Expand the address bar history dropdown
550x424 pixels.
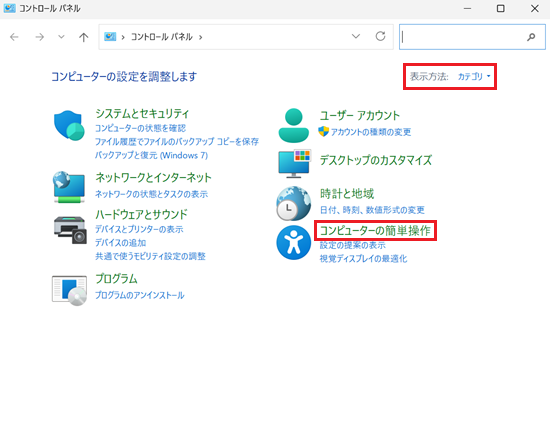tap(356, 36)
